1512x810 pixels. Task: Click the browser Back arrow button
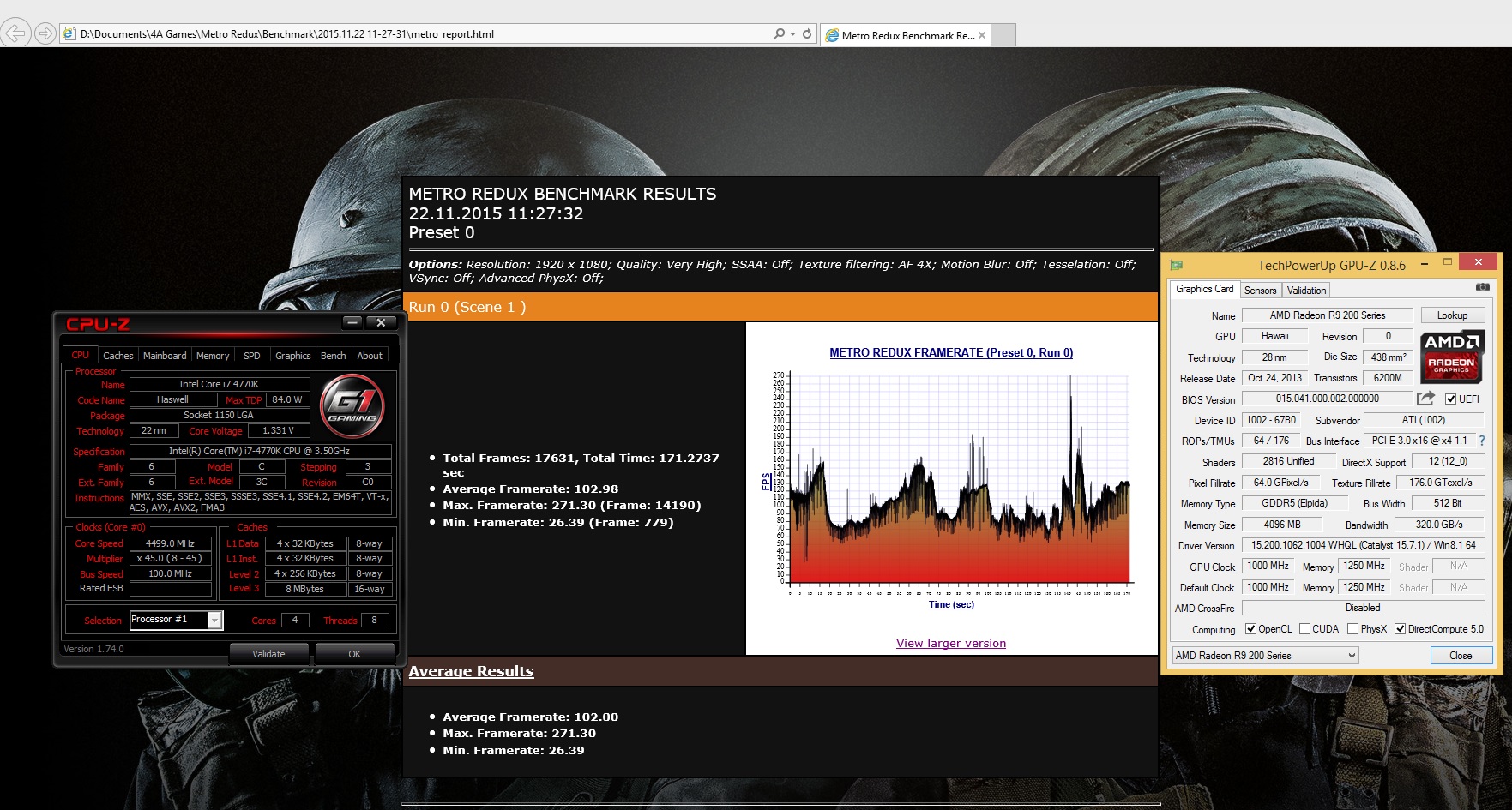(x=15, y=34)
